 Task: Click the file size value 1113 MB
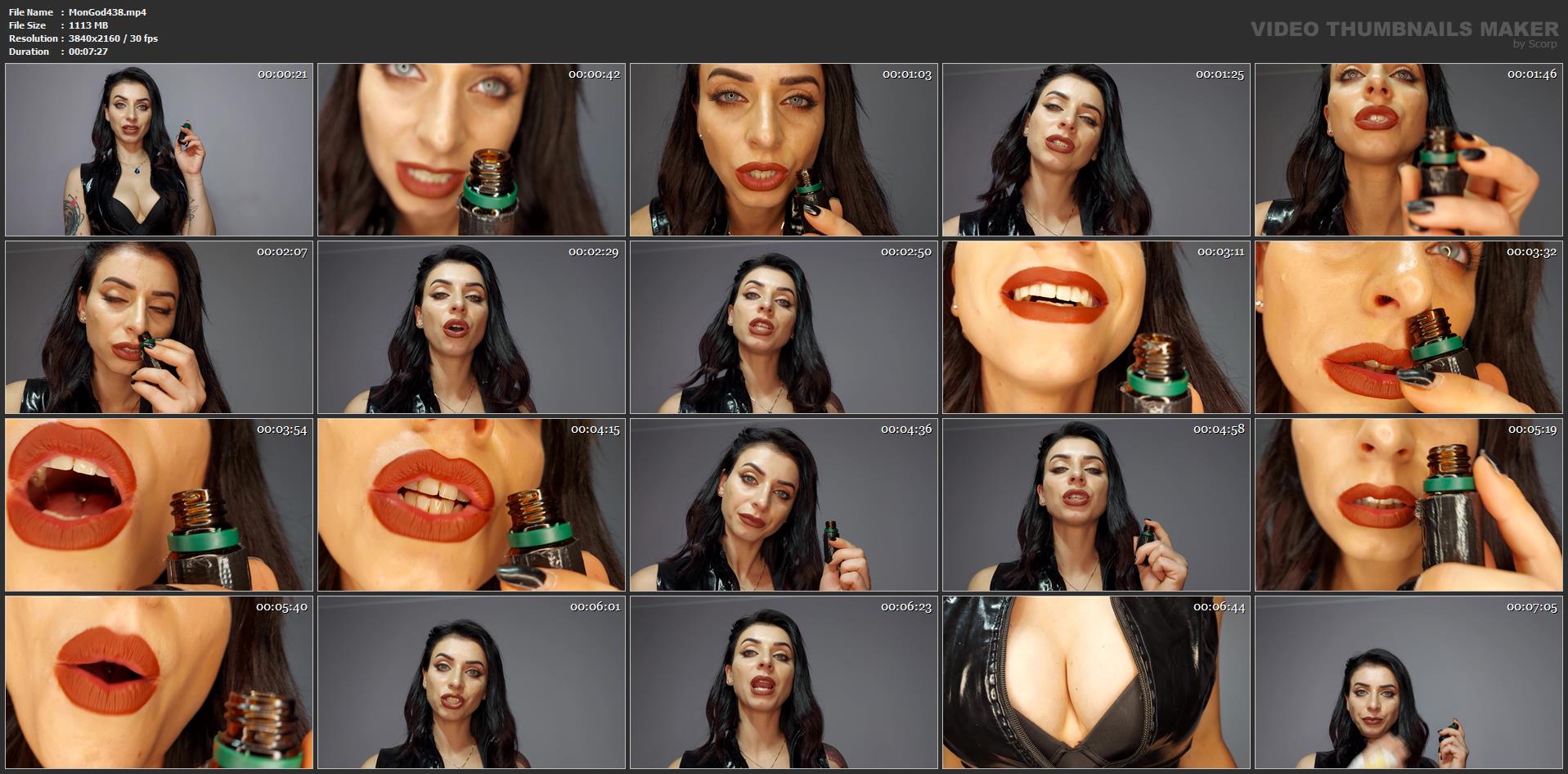coord(88,25)
